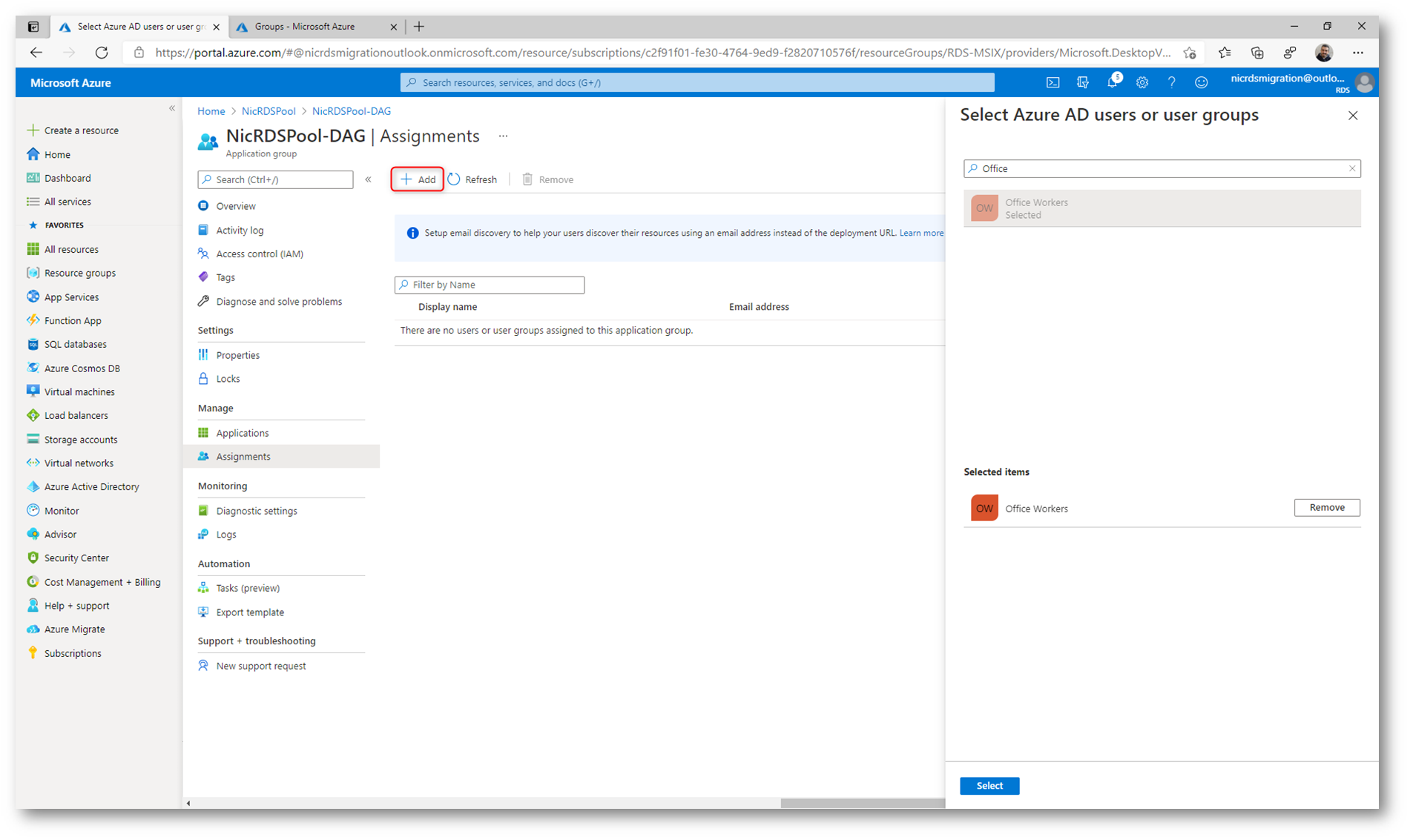Image resolution: width=1410 pixels, height=840 pixels.
Task: Open Overview in resource menu
Action: (x=236, y=206)
